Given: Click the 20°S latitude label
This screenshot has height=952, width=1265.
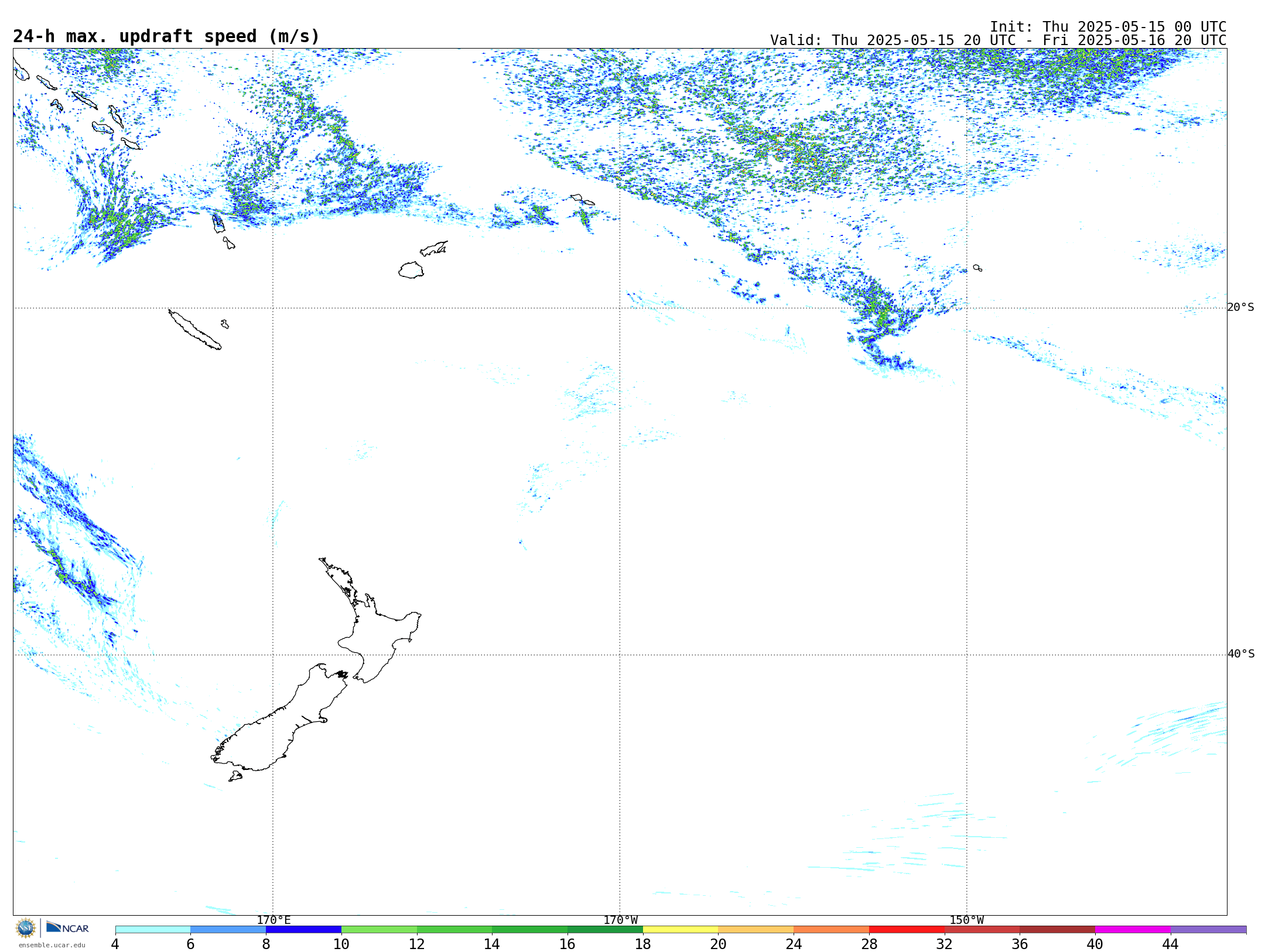Looking at the screenshot, I should click(x=1240, y=307).
